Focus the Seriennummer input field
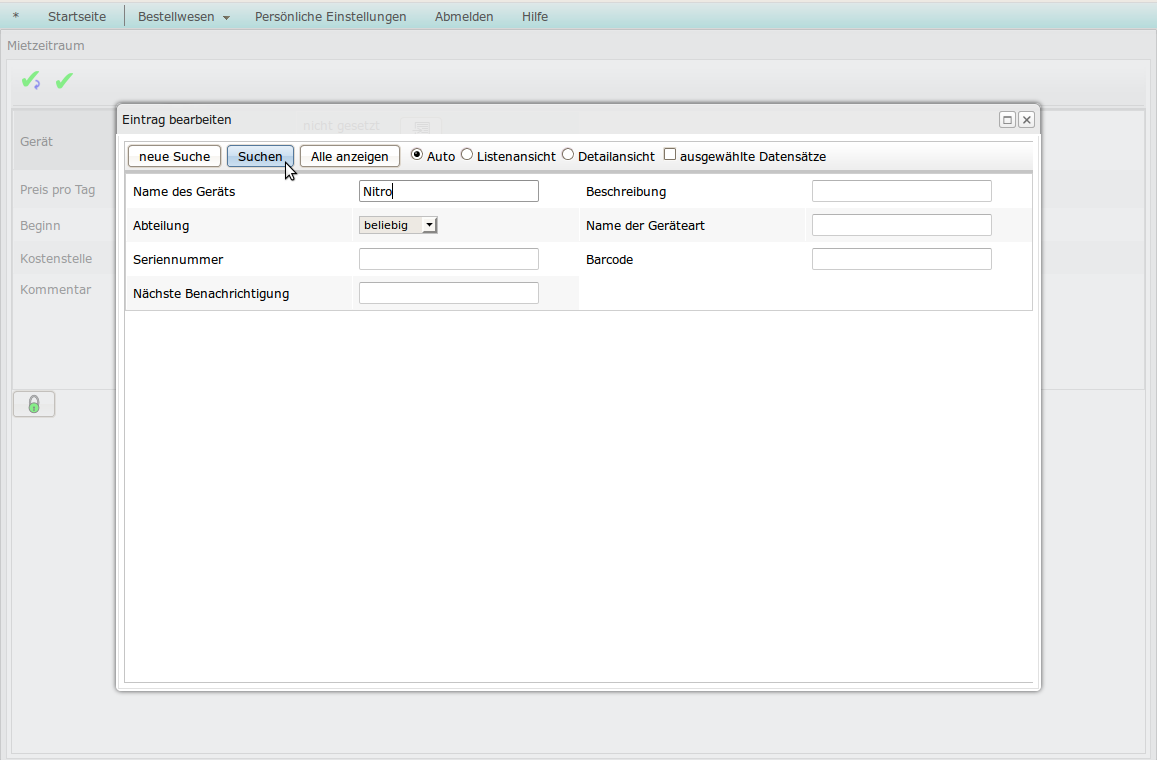The height and width of the screenshot is (760, 1157). coord(448,260)
